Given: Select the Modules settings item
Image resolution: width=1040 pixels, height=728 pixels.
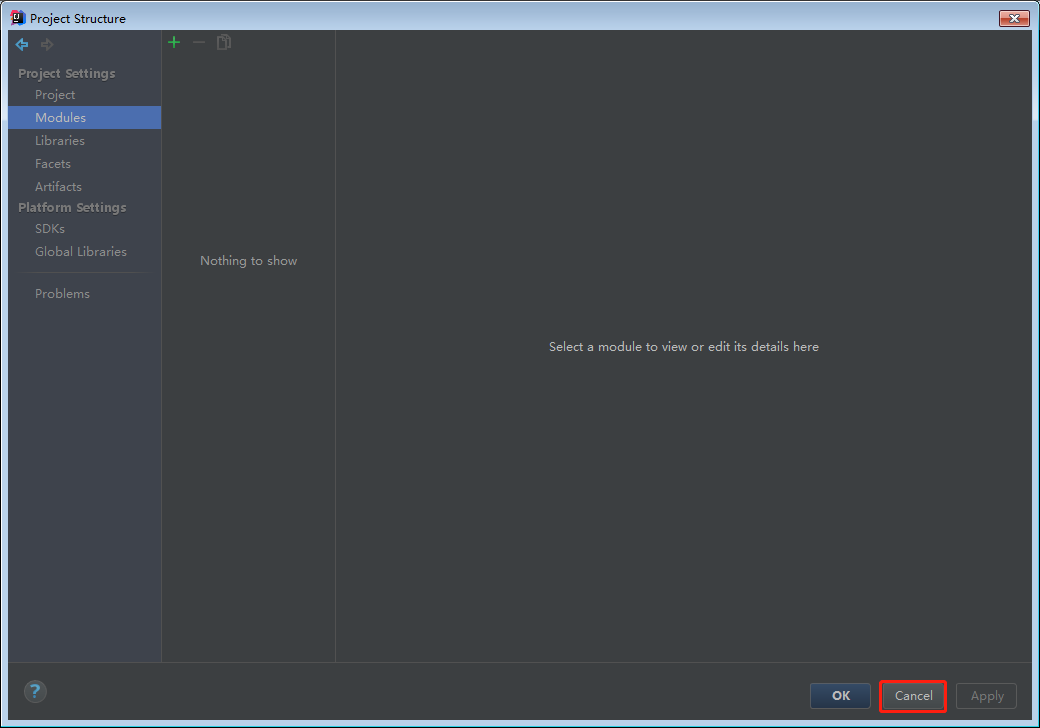Looking at the screenshot, I should point(60,118).
